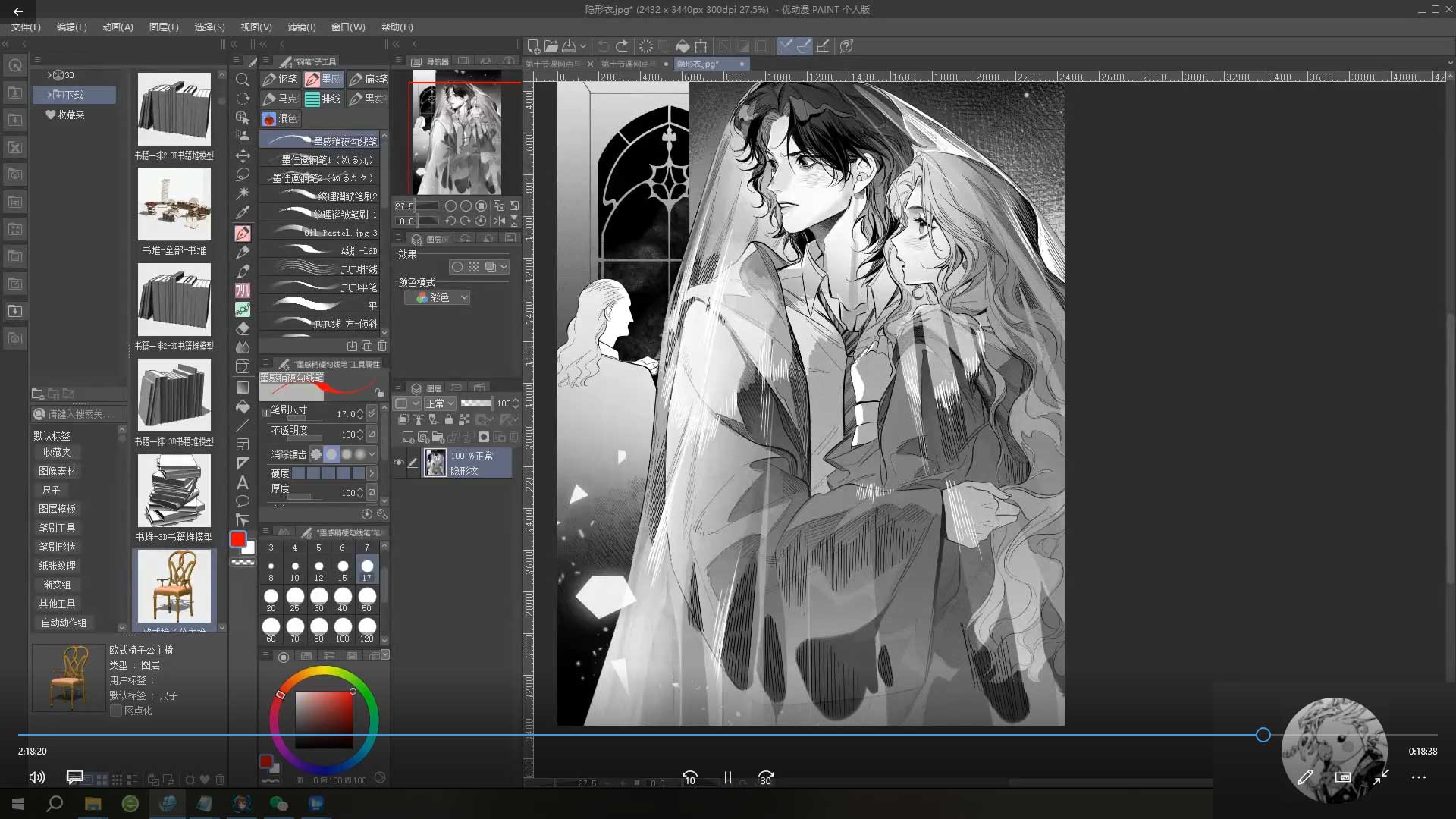The width and height of the screenshot is (1456, 819).
Task: Select the 收藏夹 tag button
Action: click(x=57, y=452)
